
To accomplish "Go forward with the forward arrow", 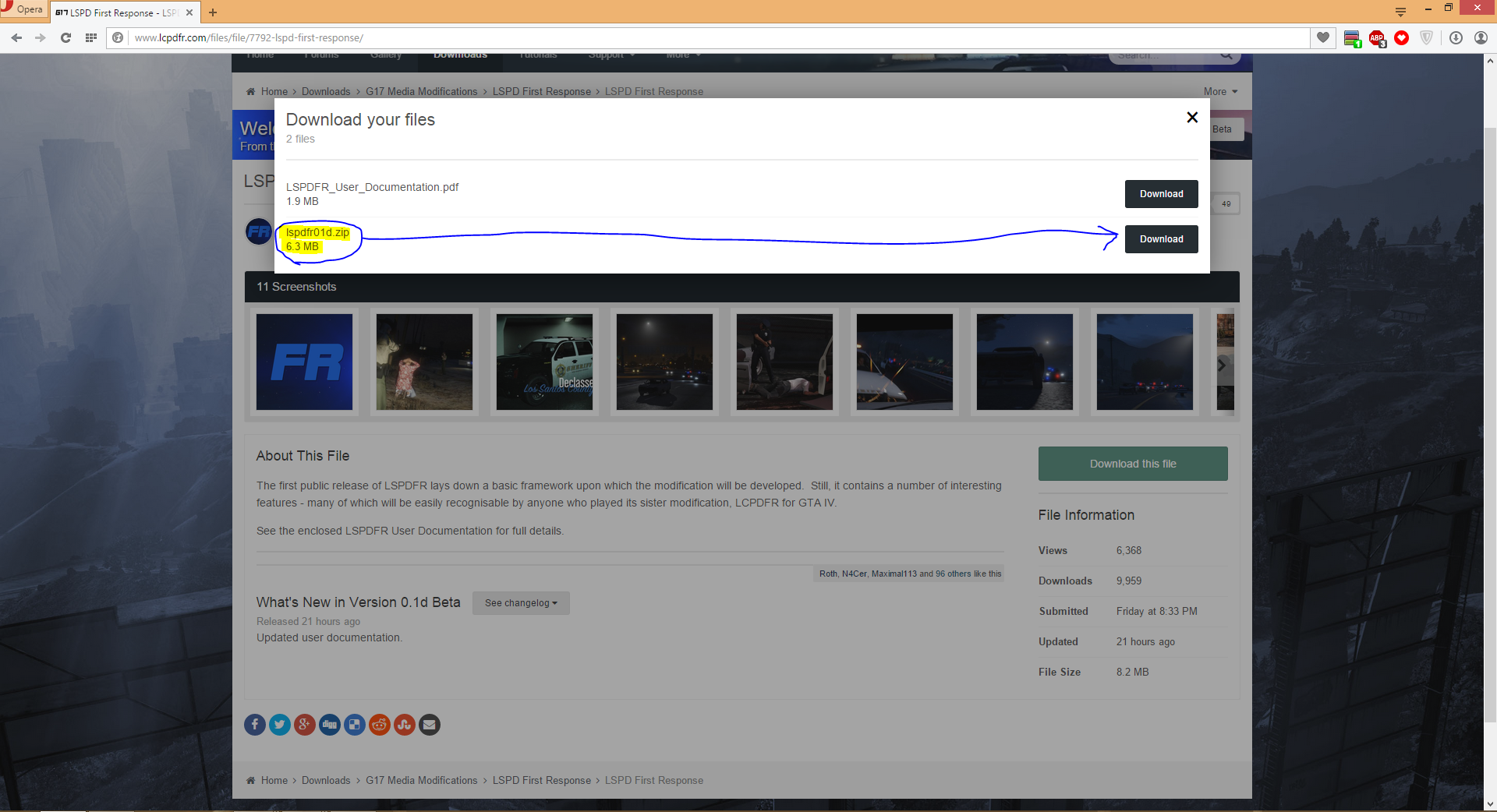I will [x=41, y=37].
